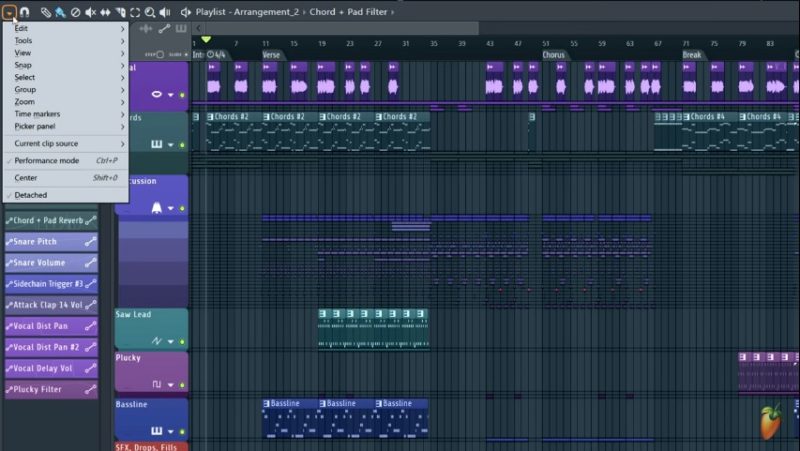The width and height of the screenshot is (800, 451).
Task: Jump to the Chorus time marker
Action: 553,55
